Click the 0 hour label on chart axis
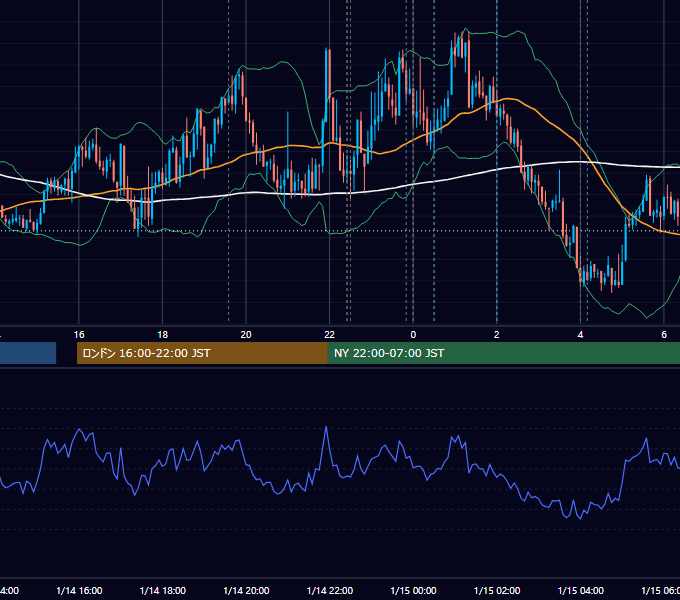The width and height of the screenshot is (680, 600). point(413,335)
